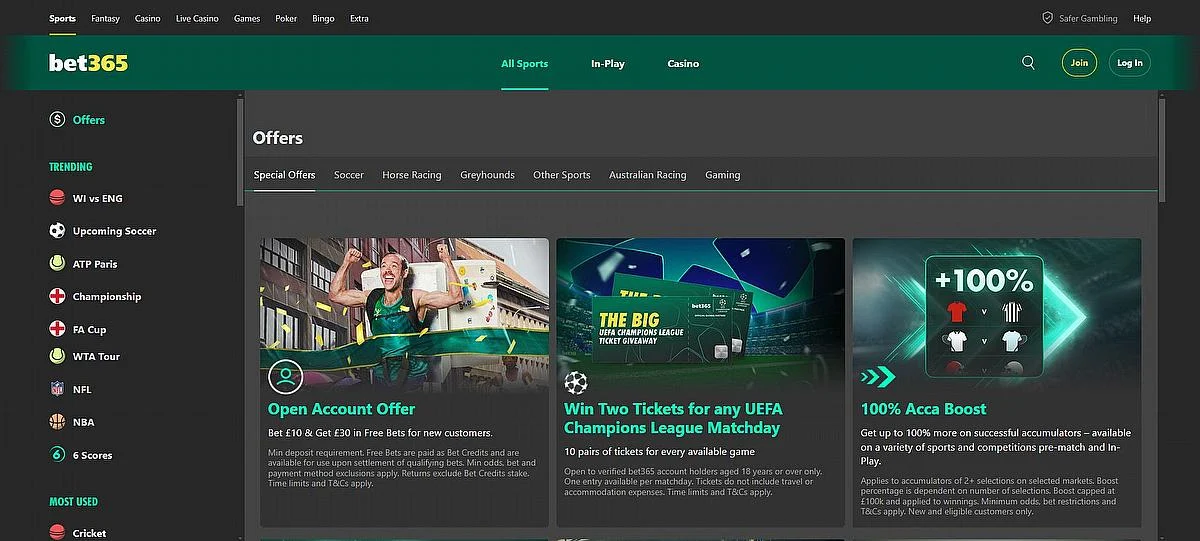This screenshot has height=541, width=1200.
Task: Open the 100% Acca Boost title
Action: coord(923,409)
